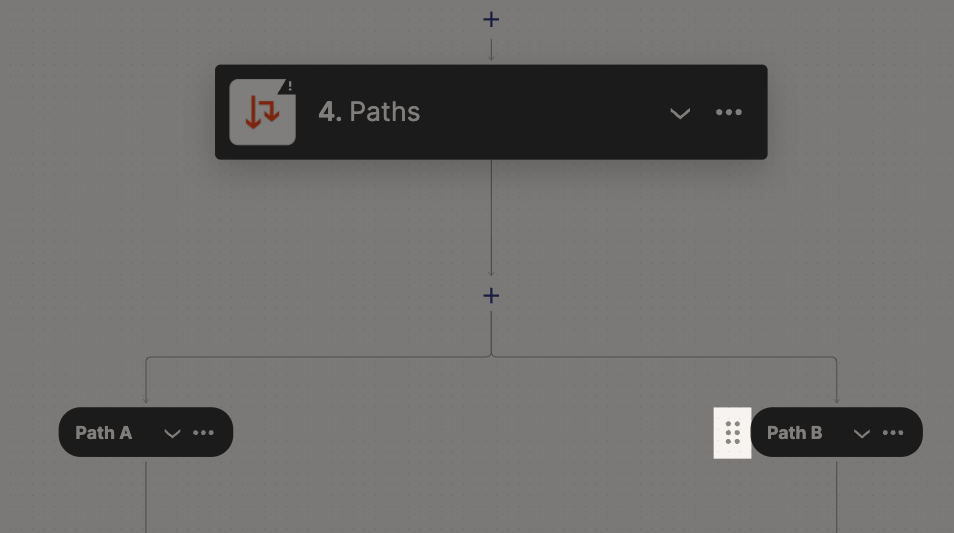Grab the Path B drag handle
Screen dimensions: 954x533
point(733,433)
